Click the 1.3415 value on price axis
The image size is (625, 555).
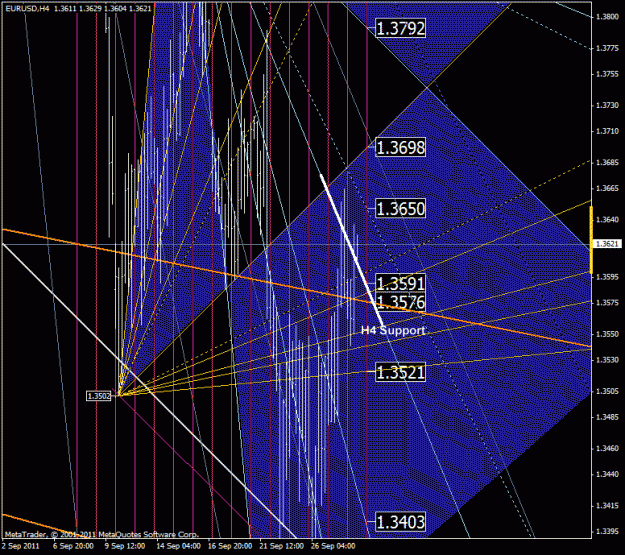[607, 506]
